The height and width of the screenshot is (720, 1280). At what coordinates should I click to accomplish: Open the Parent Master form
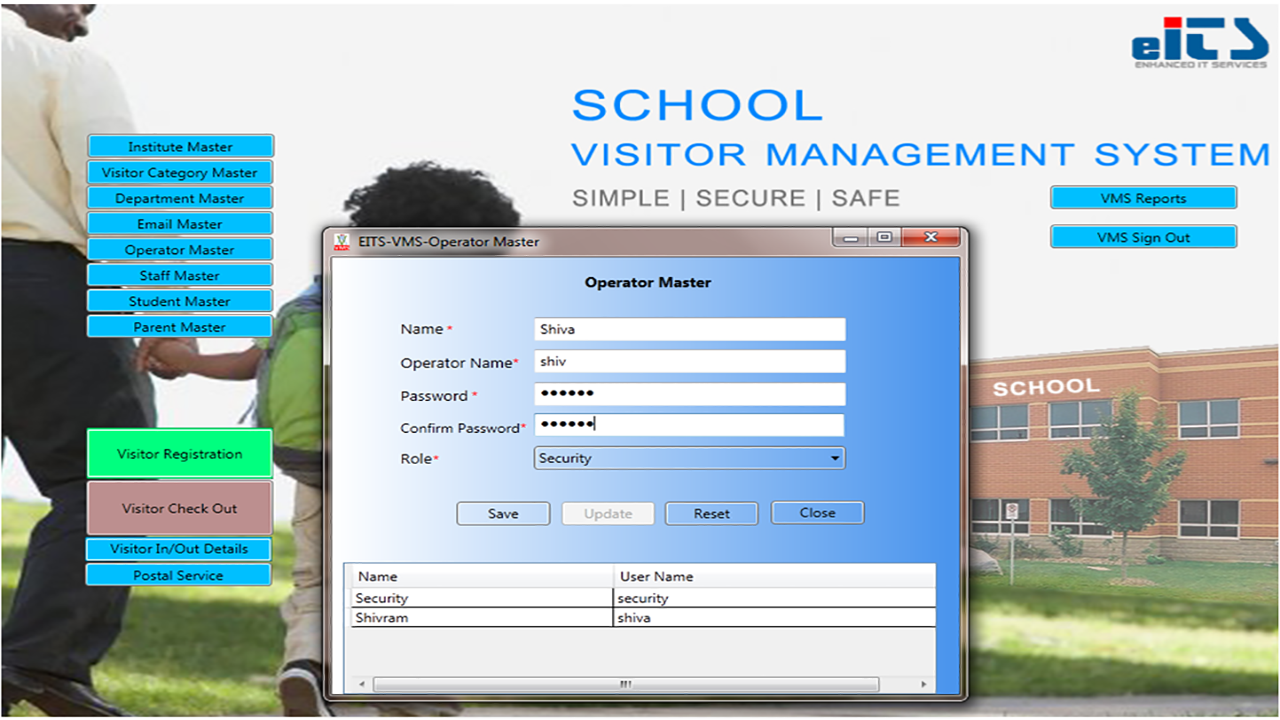click(180, 327)
